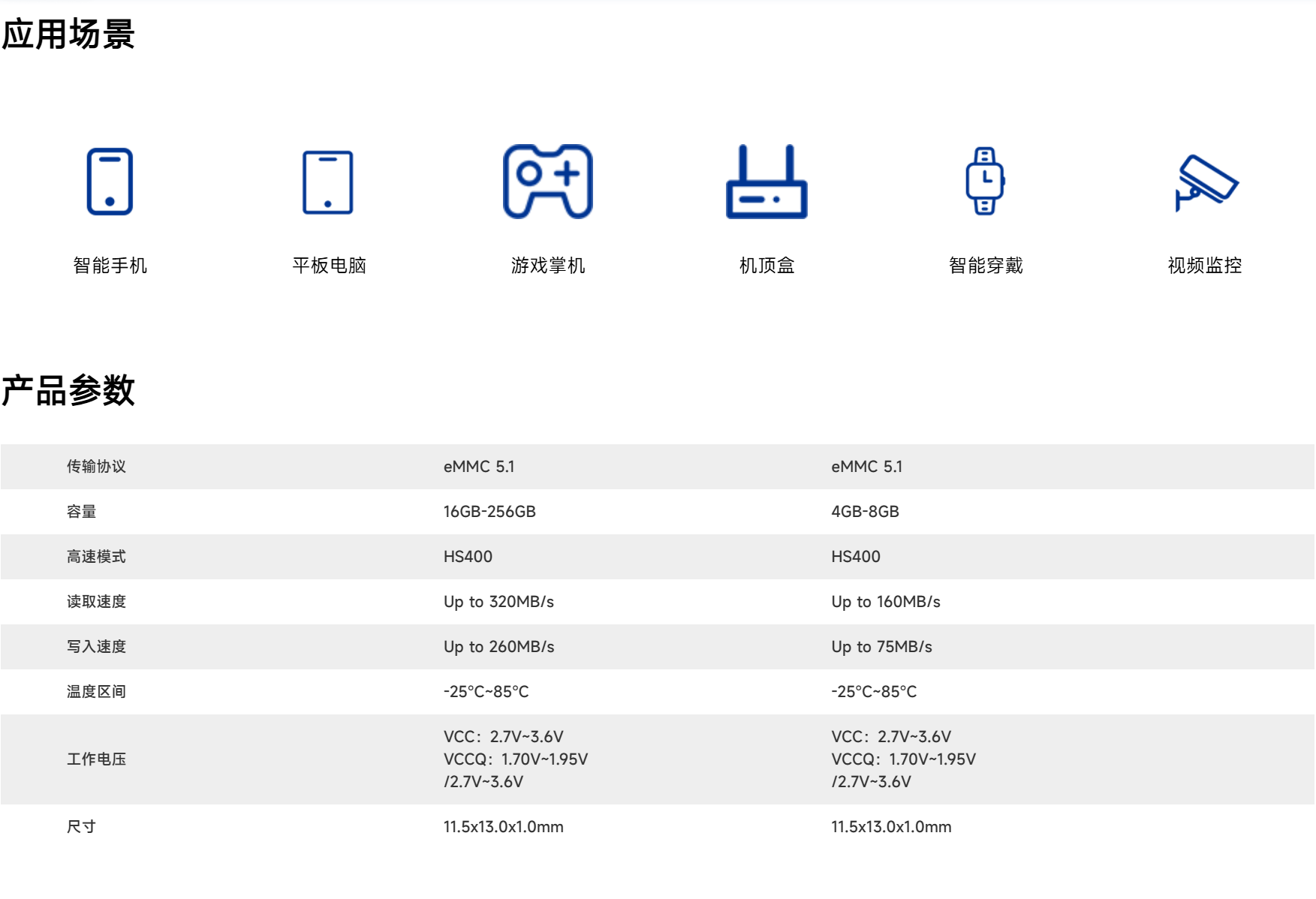Select the smartwatch wearable icon

pos(985,181)
